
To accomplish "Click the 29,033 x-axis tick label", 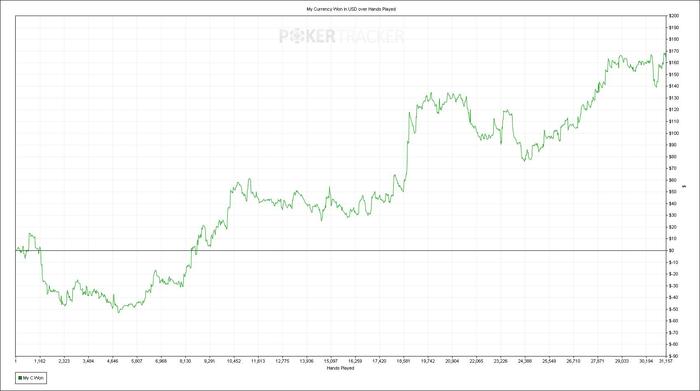I will 622,361.
